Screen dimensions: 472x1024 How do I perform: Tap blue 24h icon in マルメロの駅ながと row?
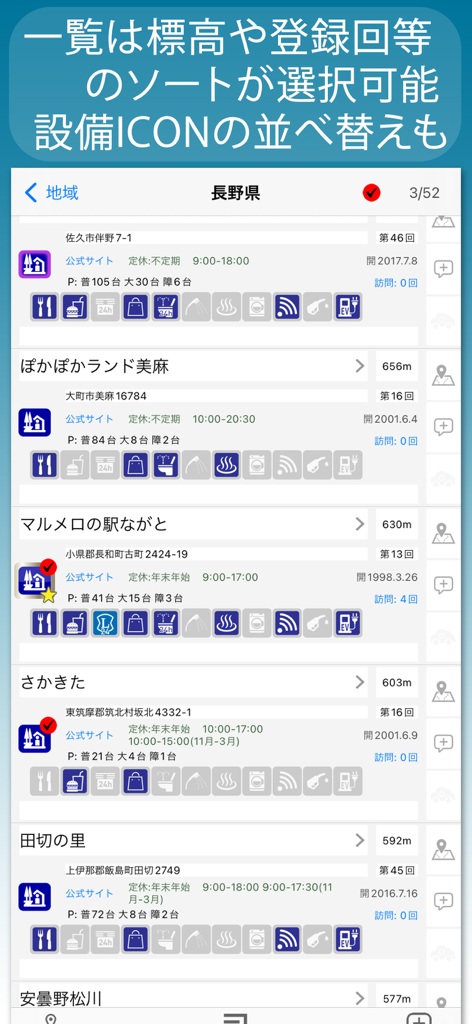tap(105, 623)
